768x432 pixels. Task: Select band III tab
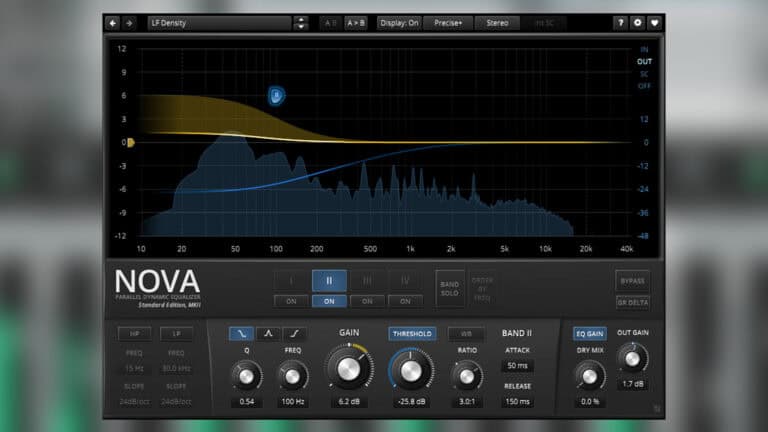click(x=367, y=281)
